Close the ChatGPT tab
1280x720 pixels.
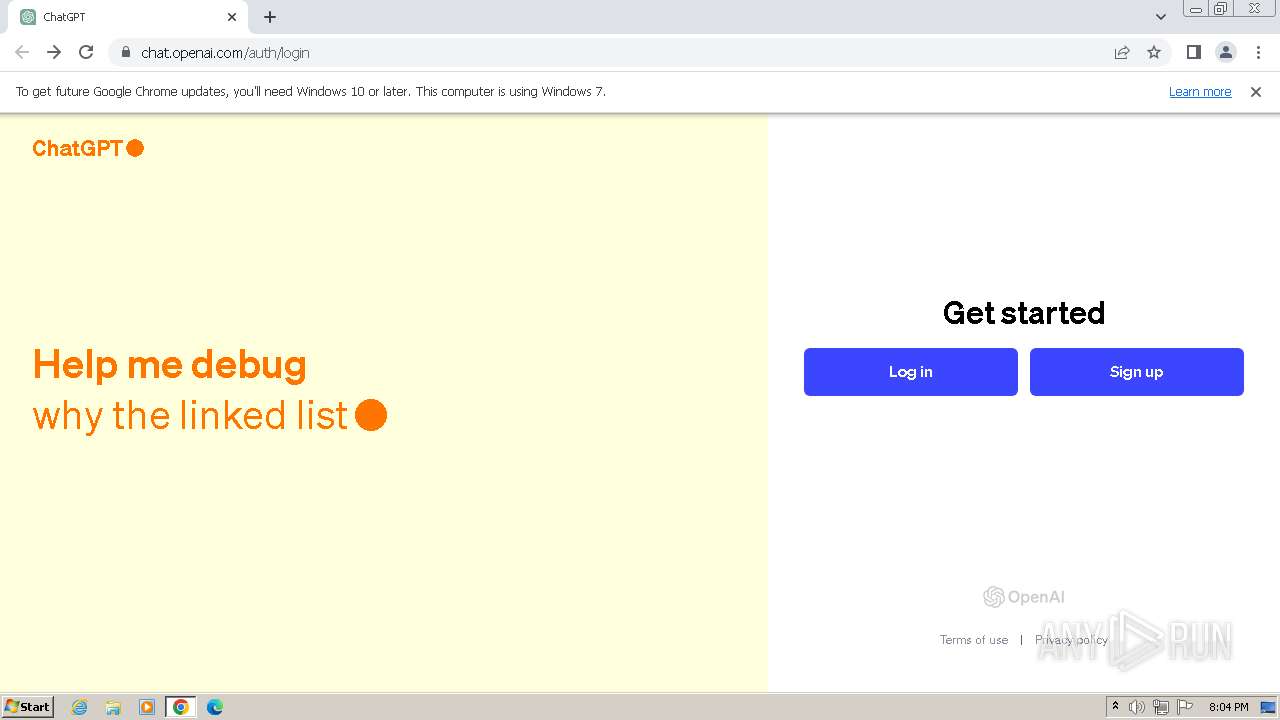tap(232, 17)
